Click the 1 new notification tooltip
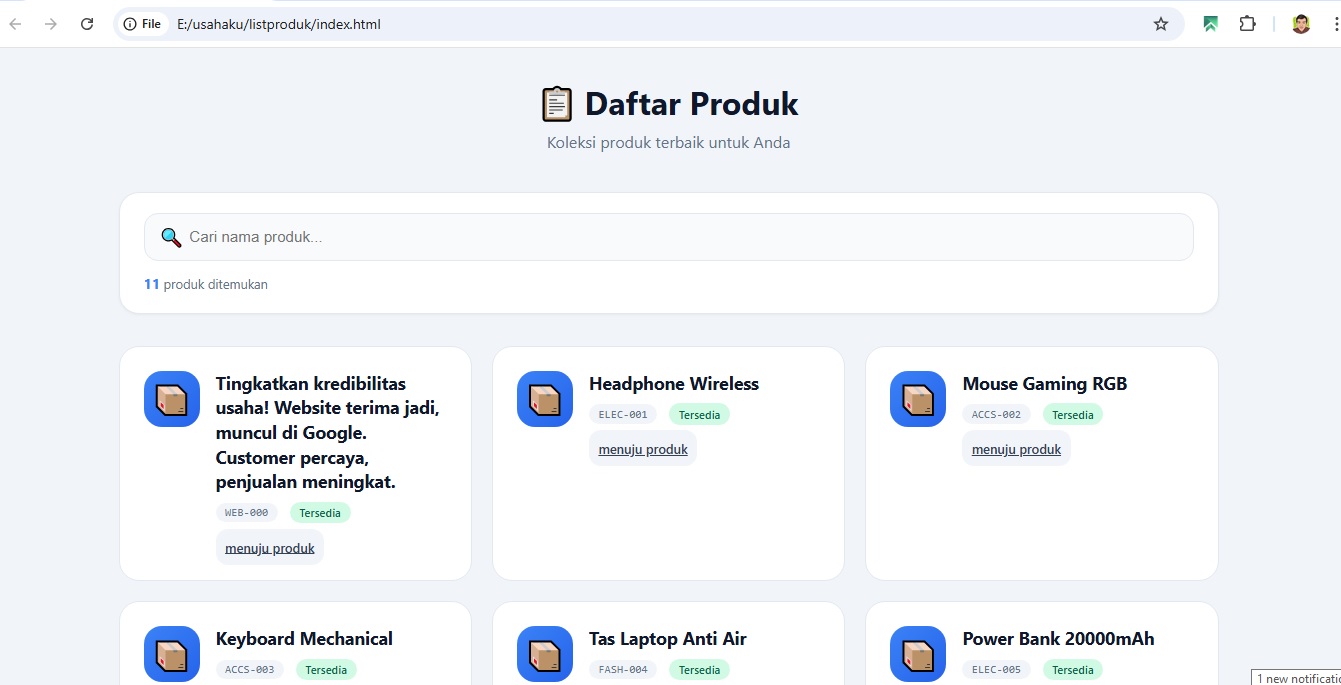The height and width of the screenshot is (685, 1341). 1296,678
